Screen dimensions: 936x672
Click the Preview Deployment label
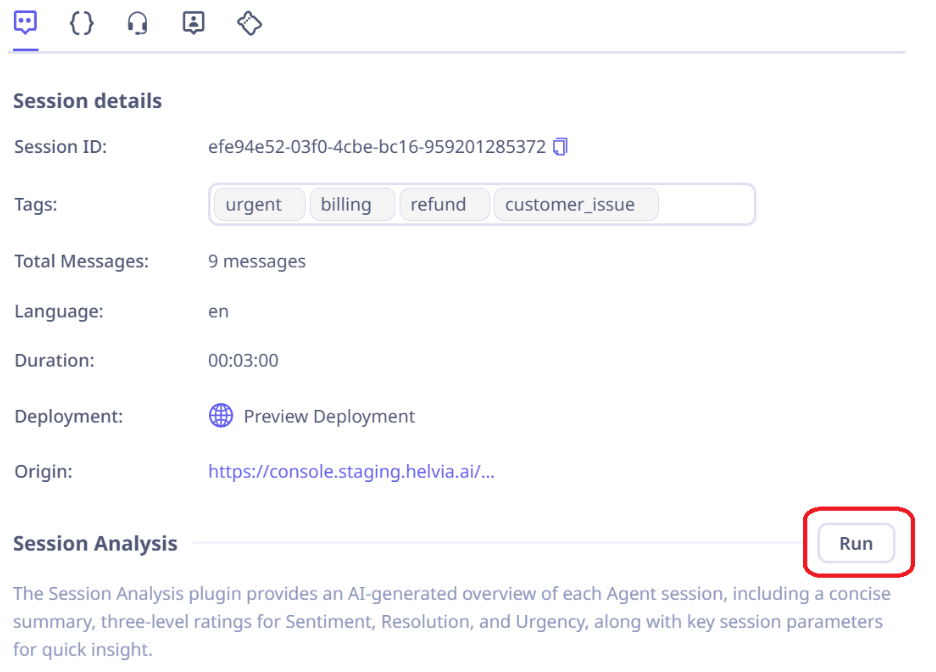(329, 416)
